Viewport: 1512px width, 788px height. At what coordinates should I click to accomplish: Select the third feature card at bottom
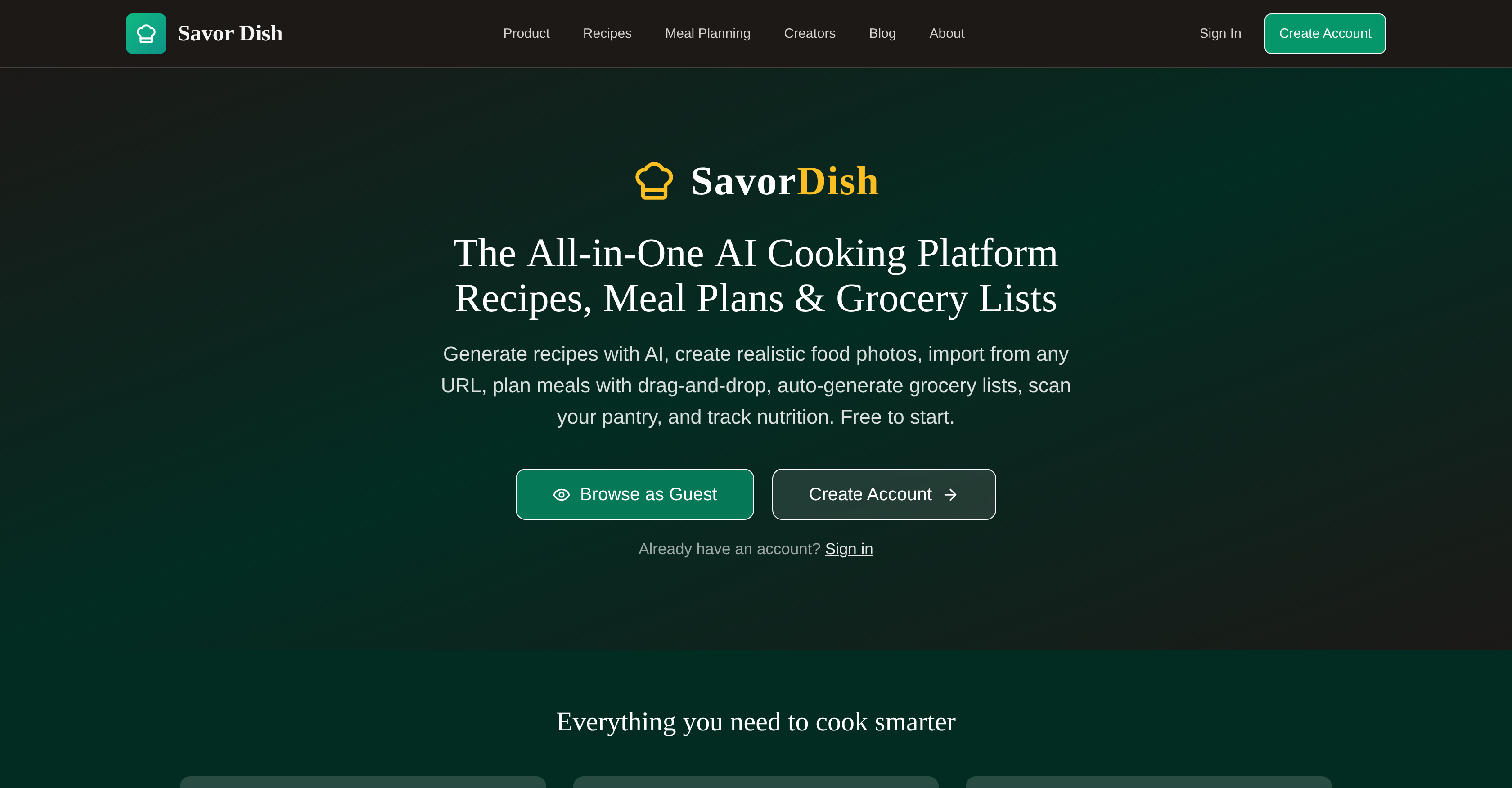[1148, 782]
